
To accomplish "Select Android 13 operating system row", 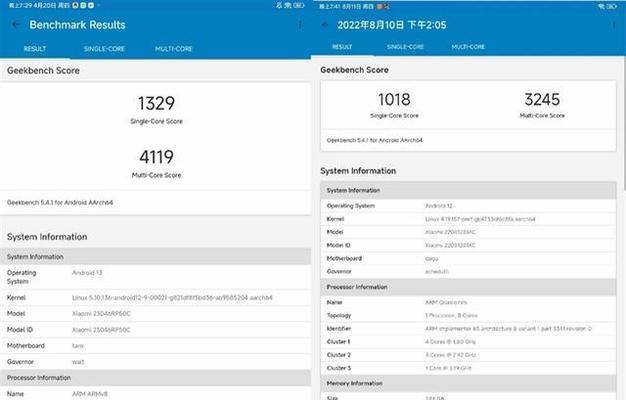I will click(155, 277).
